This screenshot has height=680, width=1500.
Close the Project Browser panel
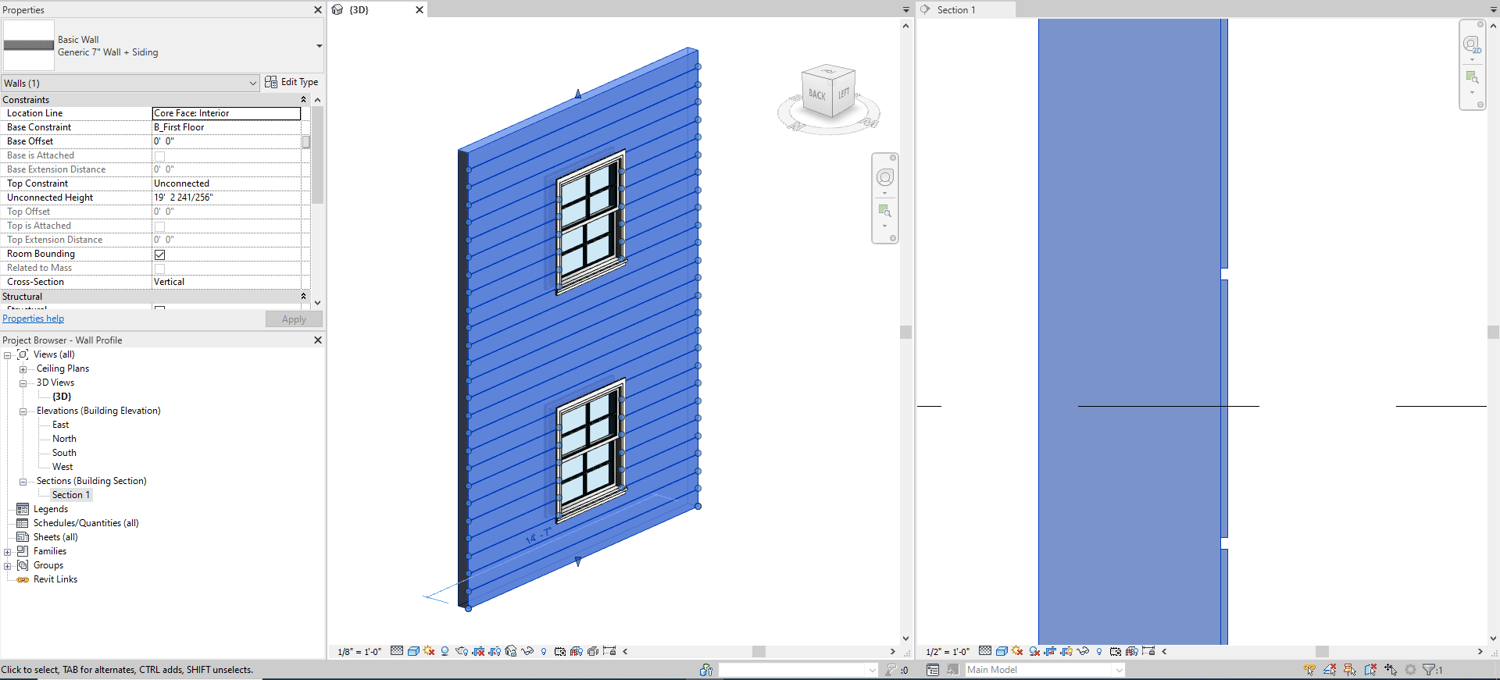coord(318,340)
